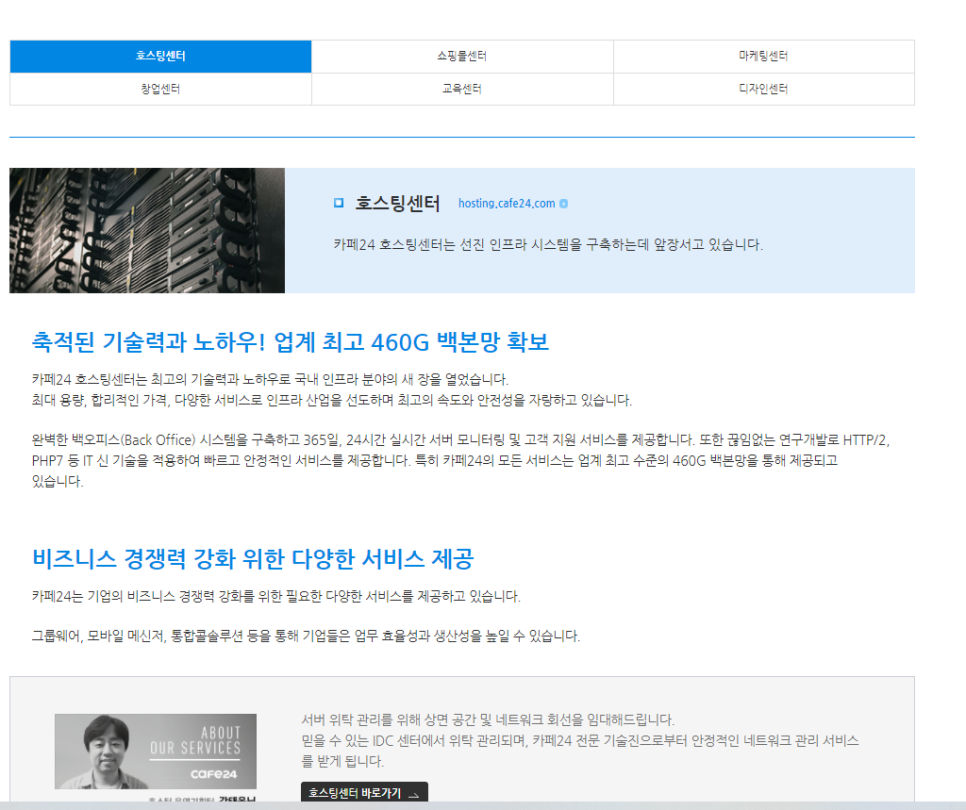Screen dimensions: 966x810
Task: Click the 호스팅센터 바로가기 button
Action: click(x=364, y=793)
